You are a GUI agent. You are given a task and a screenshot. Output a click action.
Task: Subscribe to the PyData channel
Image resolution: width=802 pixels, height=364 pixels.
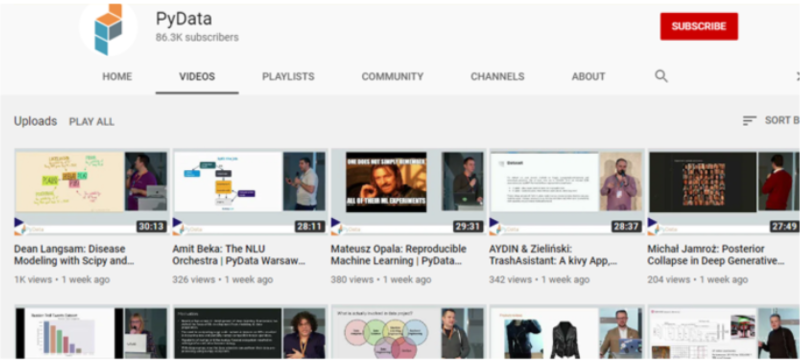pos(699,27)
